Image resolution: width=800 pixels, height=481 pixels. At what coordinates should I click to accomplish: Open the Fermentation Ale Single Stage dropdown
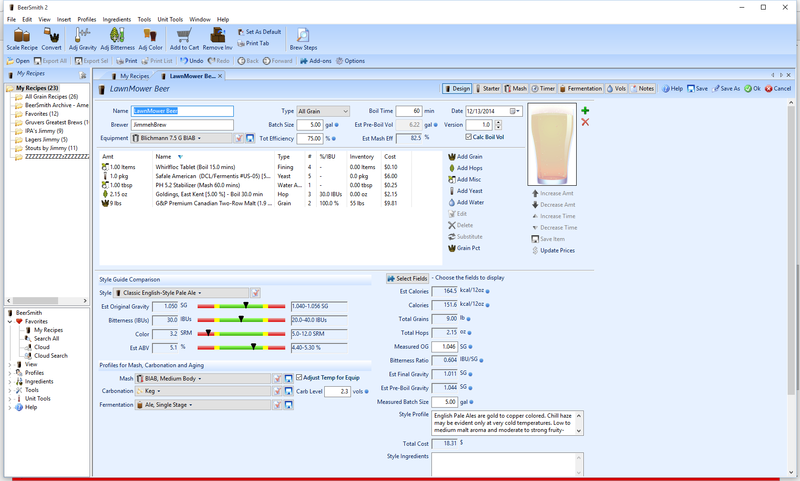click(x=203, y=404)
